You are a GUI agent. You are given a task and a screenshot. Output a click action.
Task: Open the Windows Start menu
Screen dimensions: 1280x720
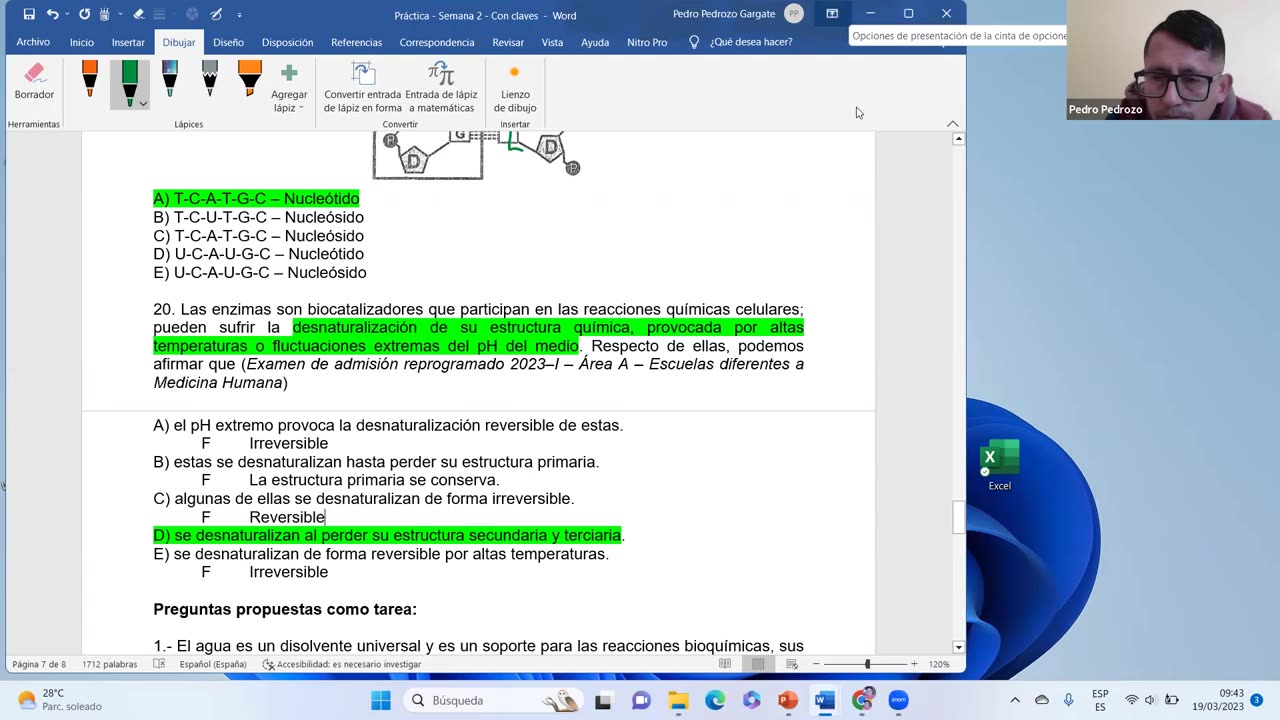(381, 700)
